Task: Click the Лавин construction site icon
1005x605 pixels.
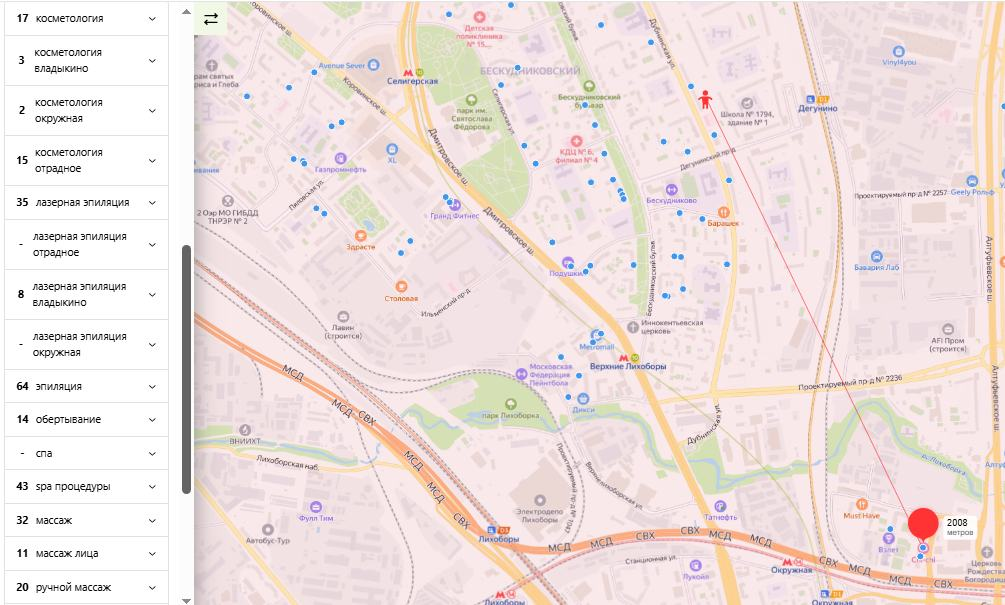Action: pos(343,317)
